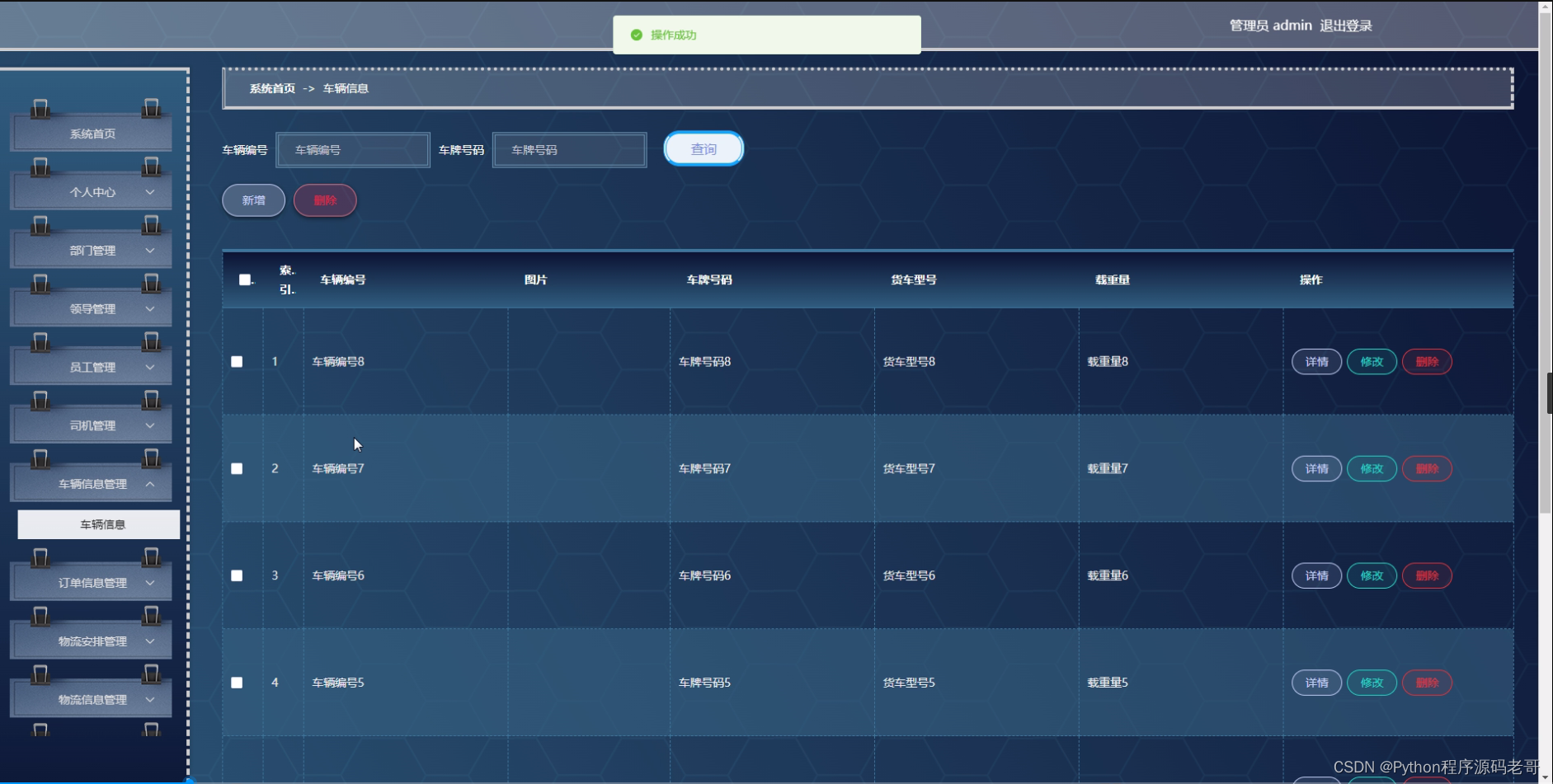
Task: Check the checkbox for row 车辆编号8
Action: point(237,361)
